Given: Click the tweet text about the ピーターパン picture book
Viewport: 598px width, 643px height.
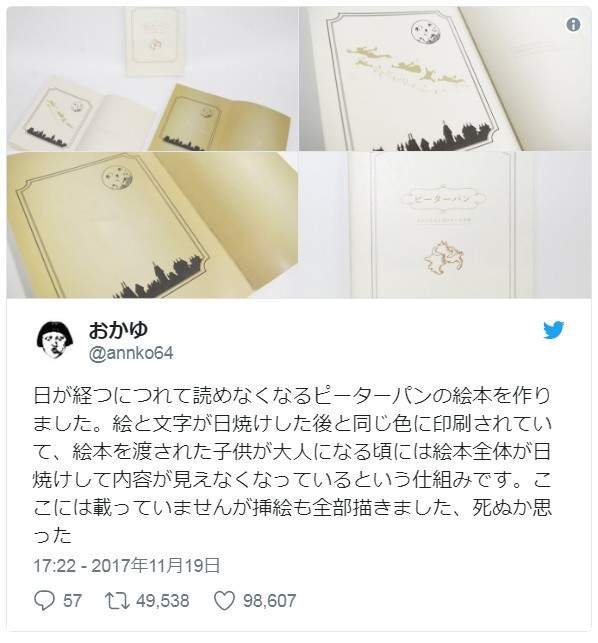Looking at the screenshot, I should point(292,465).
